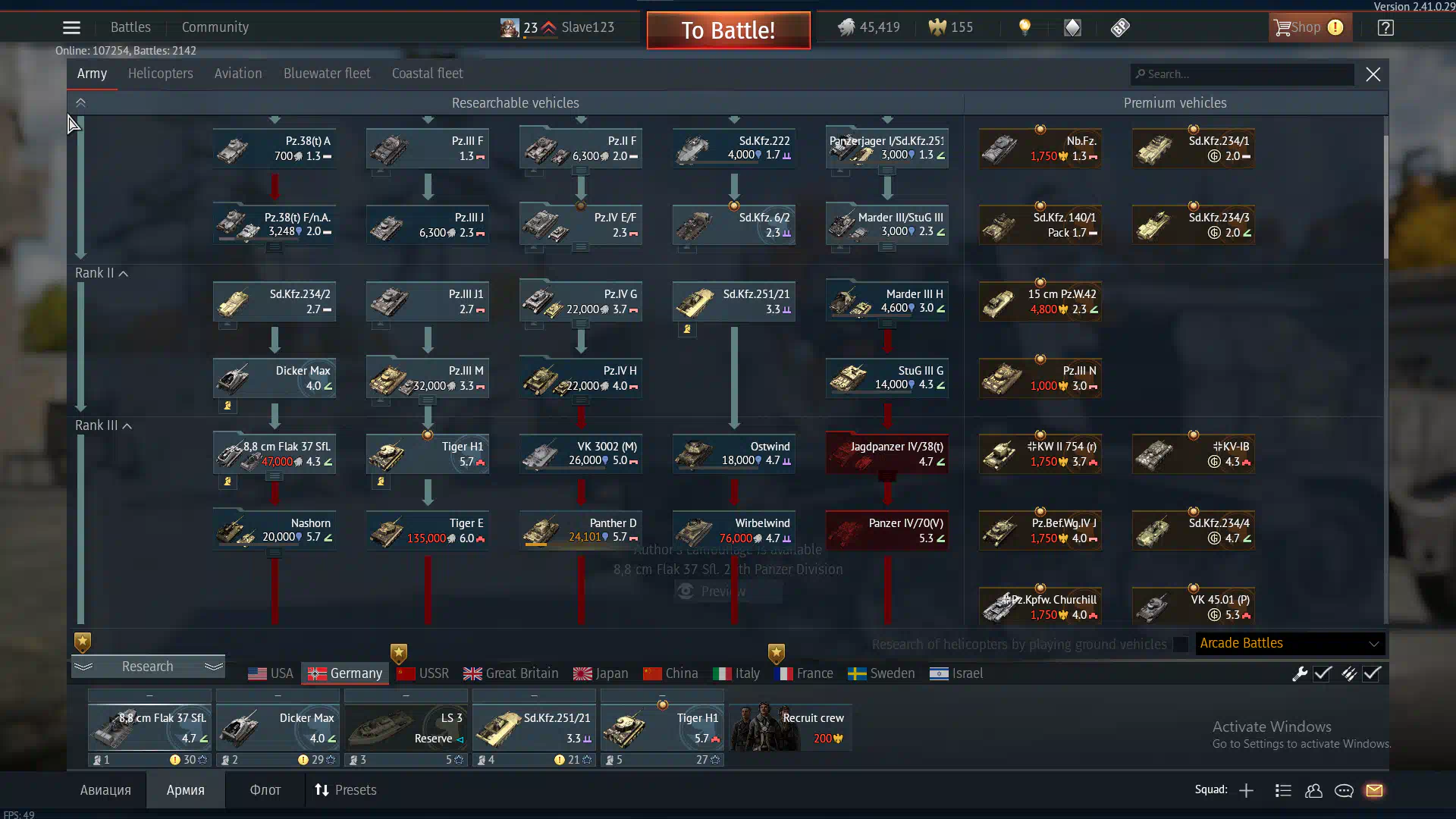This screenshot has width=1456, height=819.
Task: Select the Nashorn tank destroyer card
Action: (x=275, y=530)
